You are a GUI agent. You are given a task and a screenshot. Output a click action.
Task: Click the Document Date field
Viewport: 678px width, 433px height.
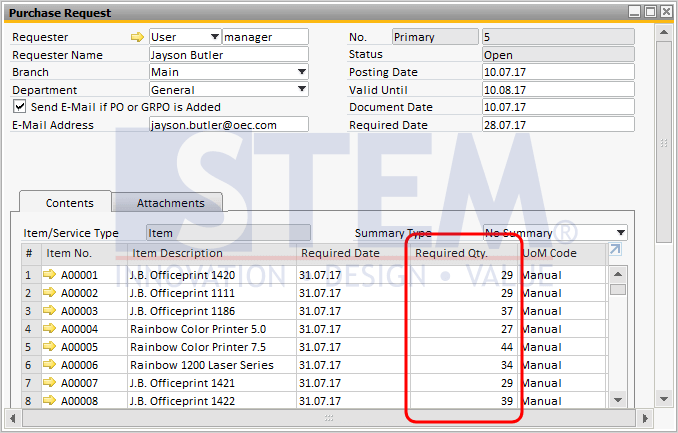click(x=558, y=107)
